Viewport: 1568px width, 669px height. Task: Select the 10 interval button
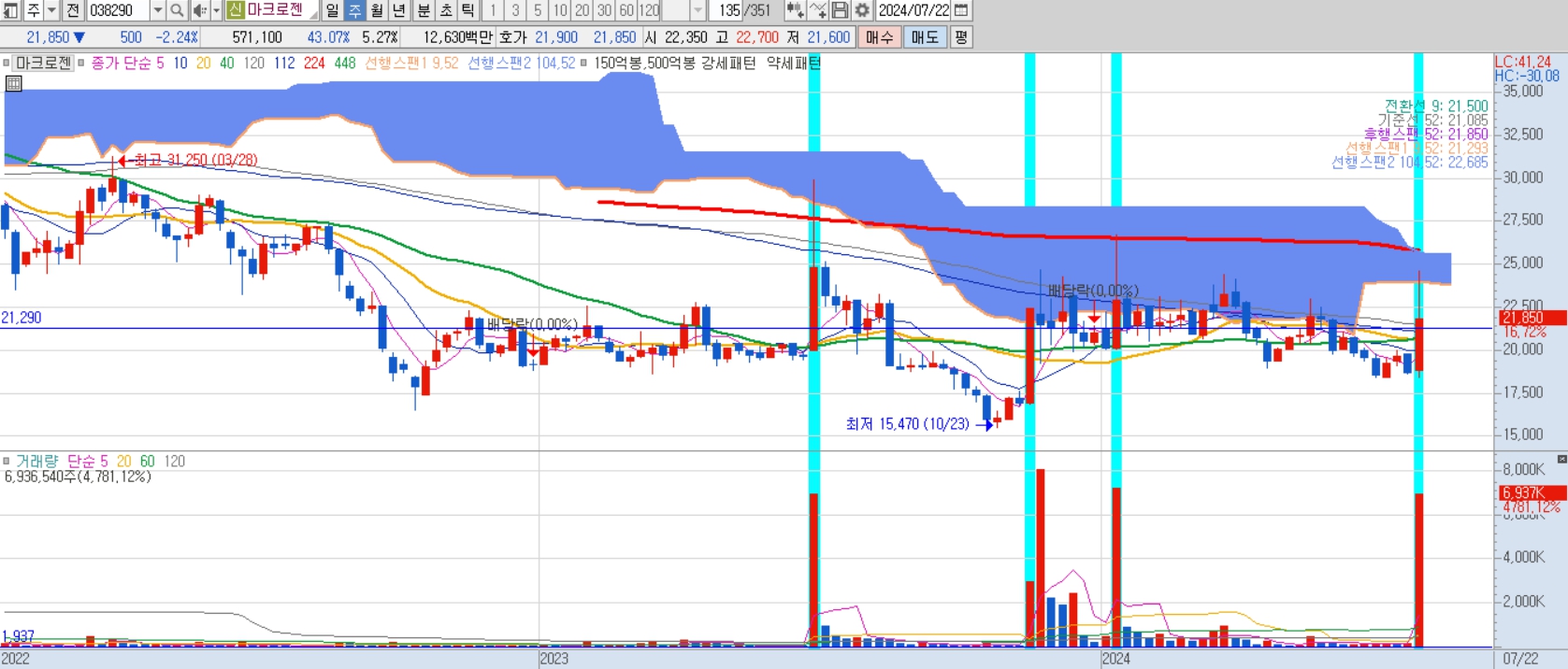click(560, 10)
